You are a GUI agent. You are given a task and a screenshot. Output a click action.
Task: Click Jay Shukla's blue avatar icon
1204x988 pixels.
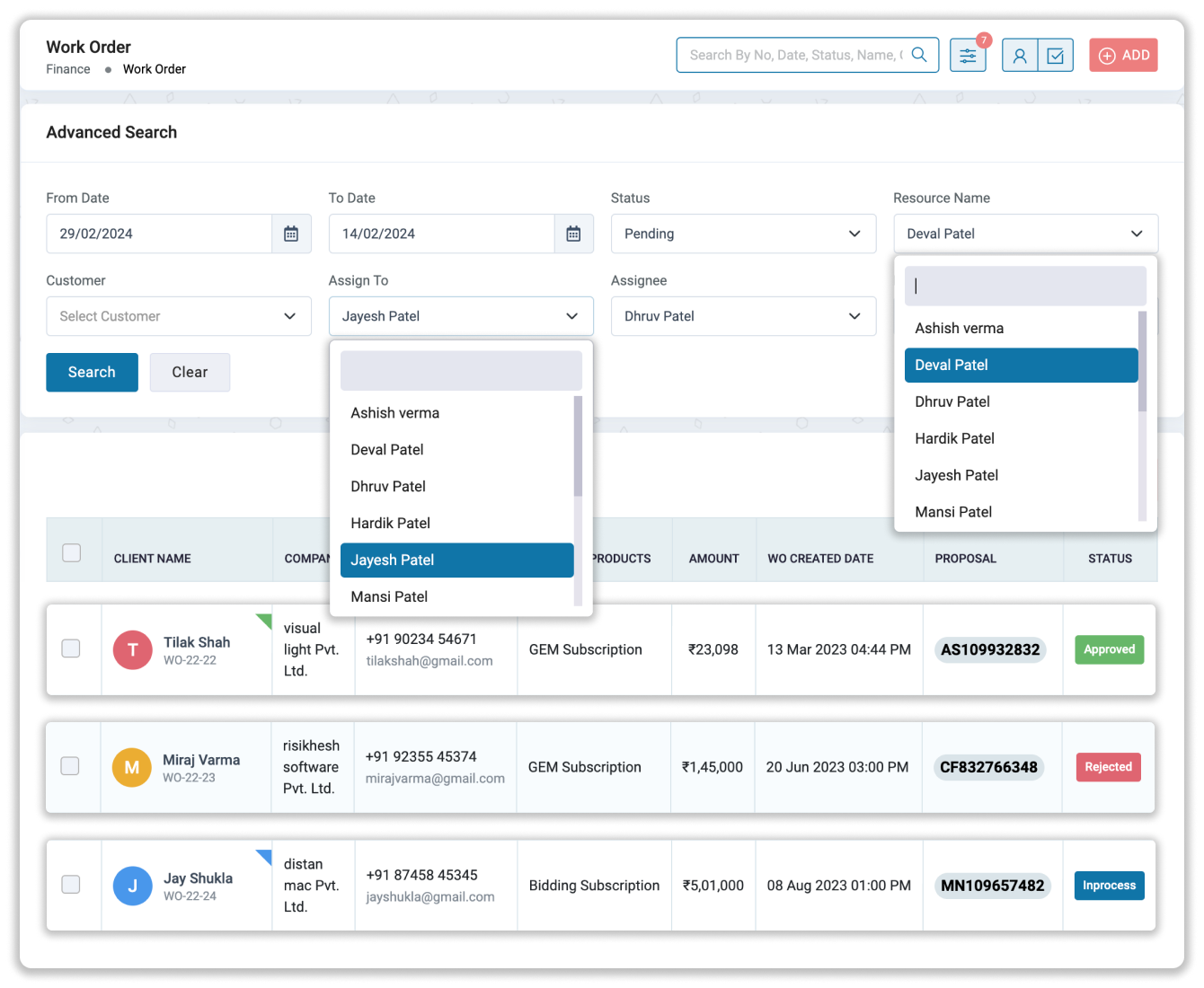132,885
